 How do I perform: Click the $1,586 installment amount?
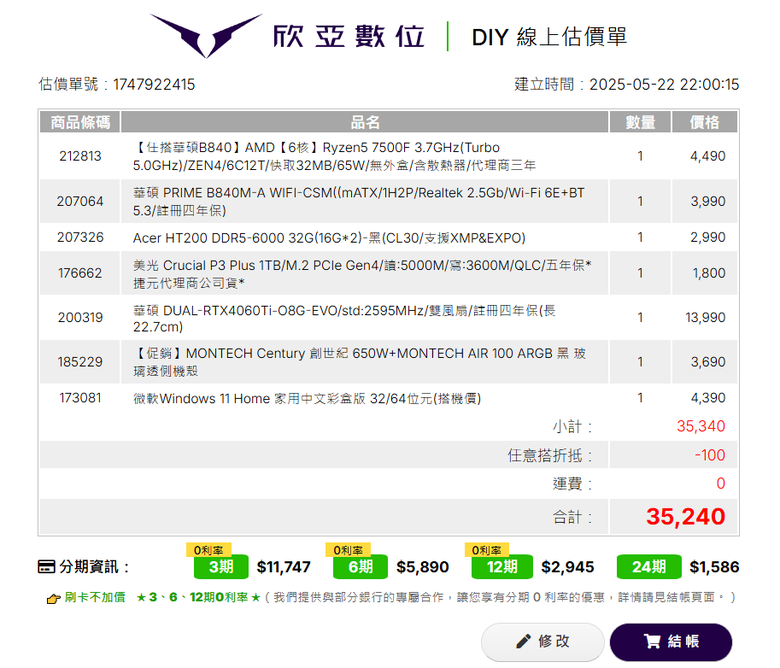pos(714,567)
